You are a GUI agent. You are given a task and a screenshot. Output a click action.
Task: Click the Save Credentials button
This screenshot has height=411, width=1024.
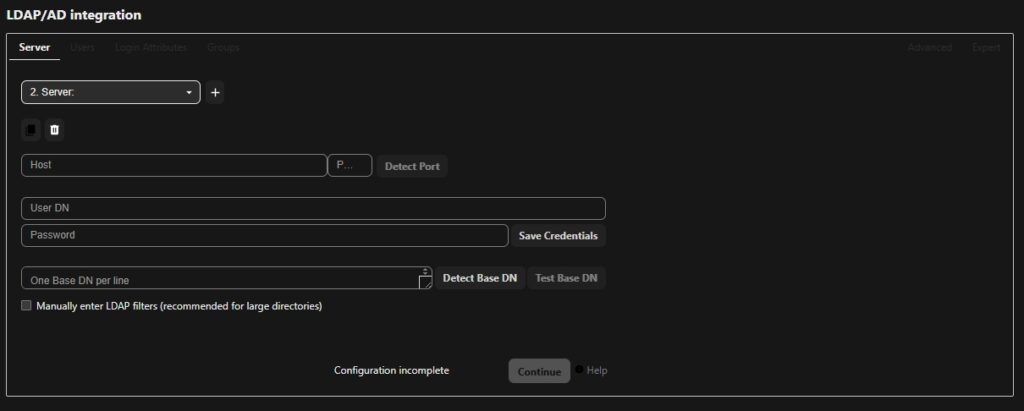pos(558,236)
